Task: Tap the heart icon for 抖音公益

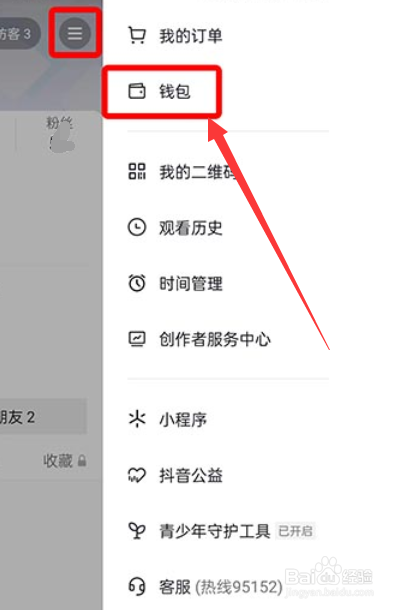Action: (x=137, y=475)
